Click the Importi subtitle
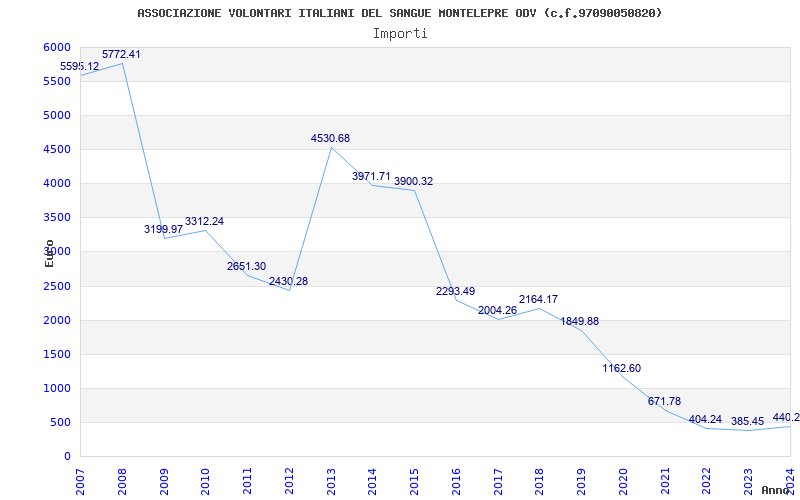The height and width of the screenshot is (500, 800). (400, 34)
